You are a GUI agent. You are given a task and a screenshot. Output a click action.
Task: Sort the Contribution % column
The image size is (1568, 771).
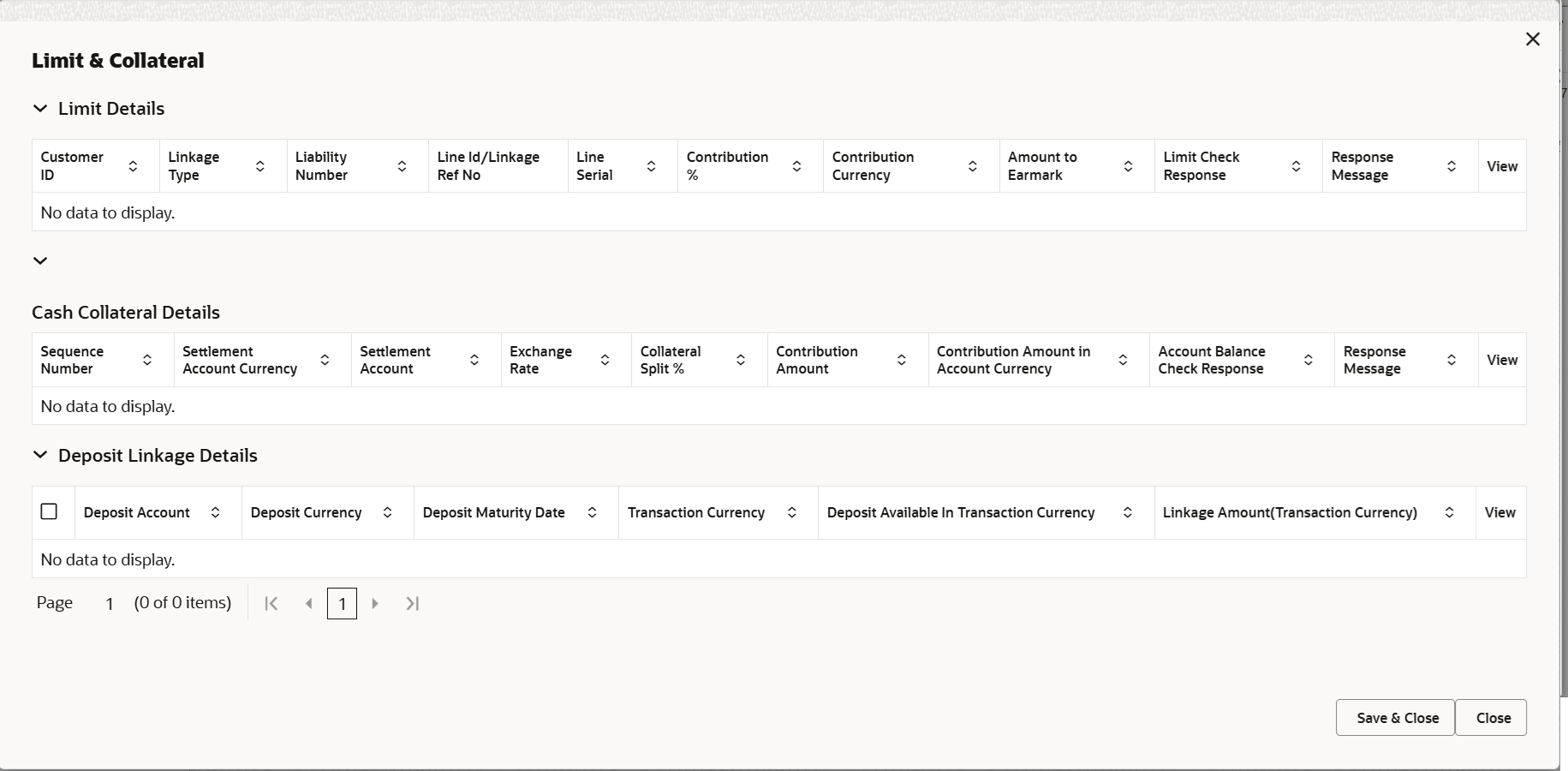pyautogui.click(x=796, y=165)
